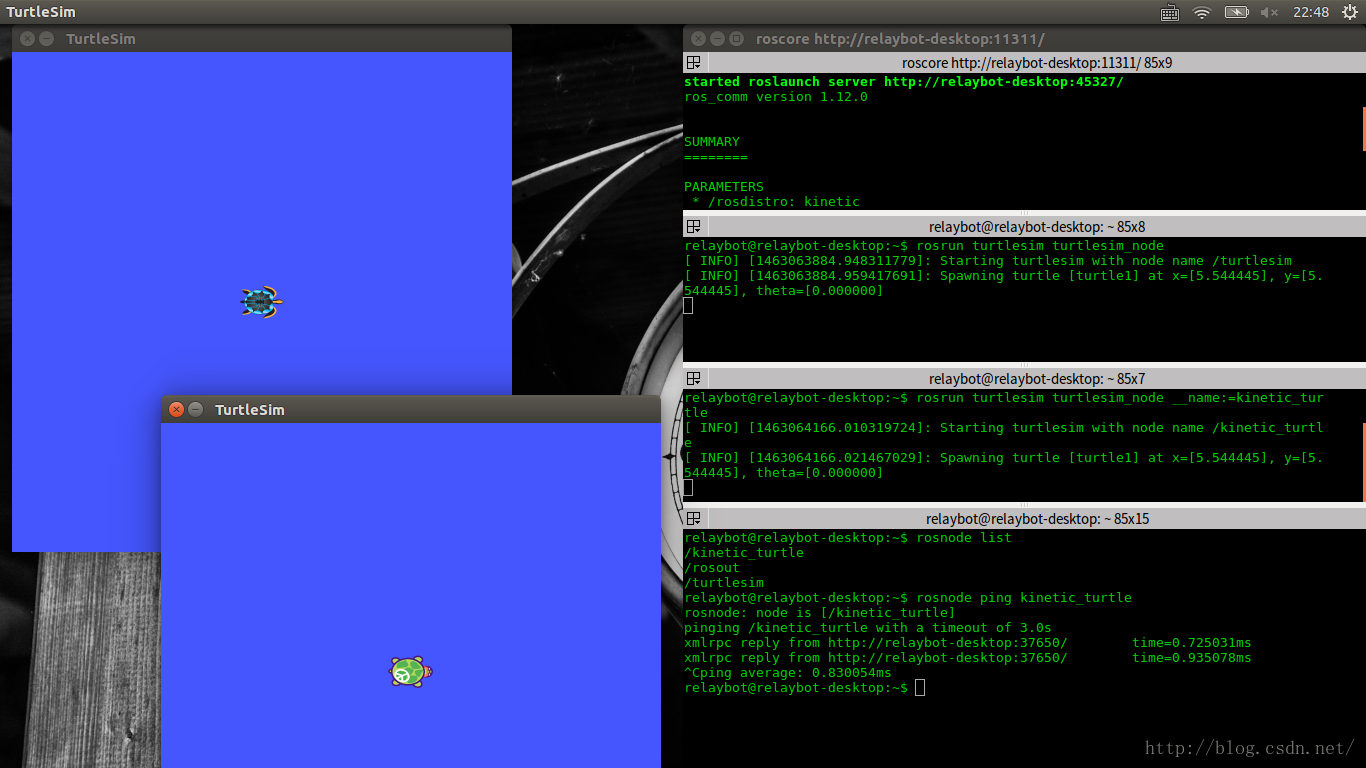Image resolution: width=1366 pixels, height=768 pixels.
Task: Click the '^Cping average: 0.830054ms' line
Action: coord(788,672)
